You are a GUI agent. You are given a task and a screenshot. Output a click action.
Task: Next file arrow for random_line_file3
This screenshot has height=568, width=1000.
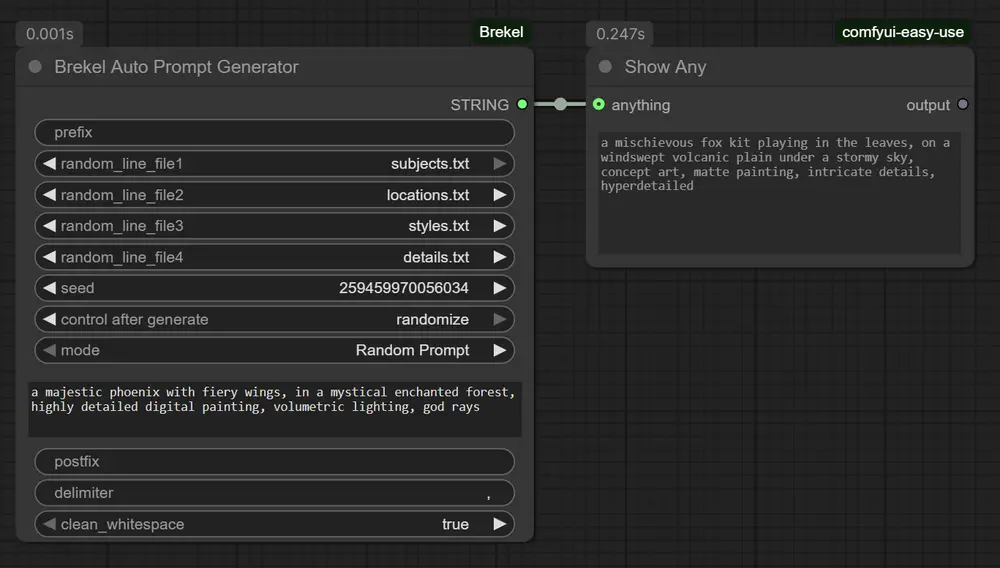click(x=500, y=226)
